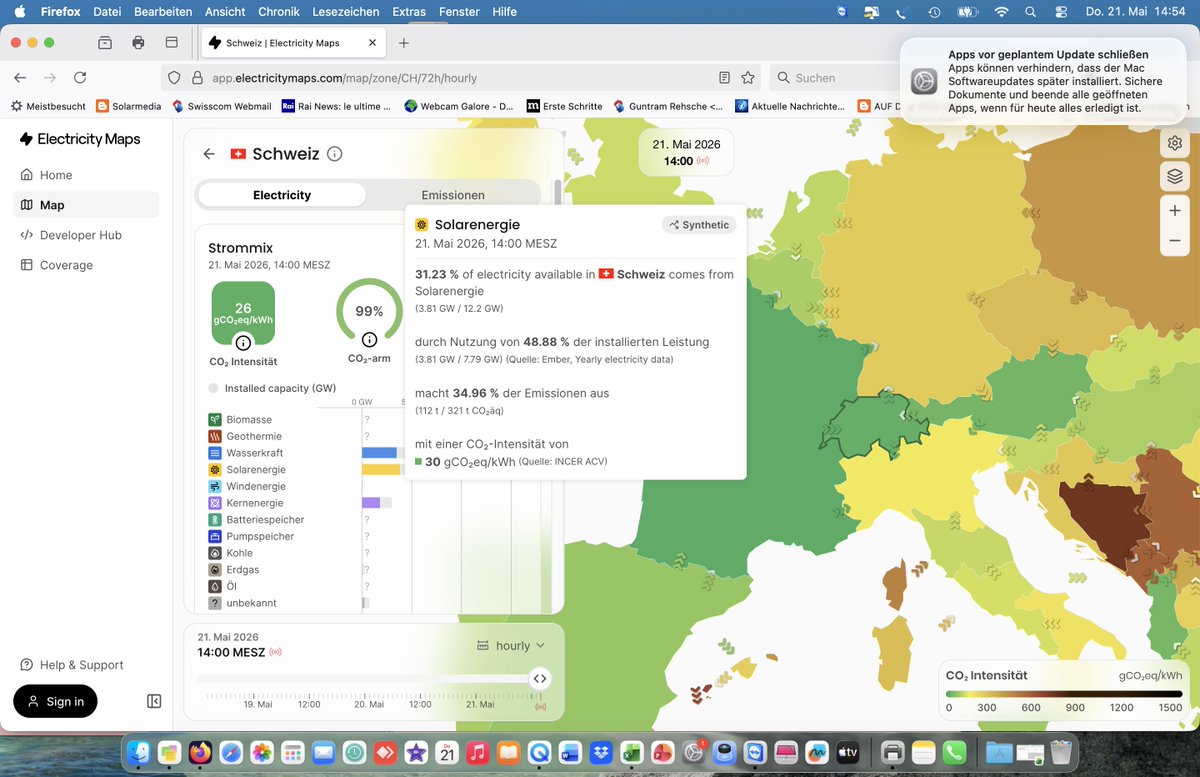The width and height of the screenshot is (1200, 777).
Task: Click the Pumpspeicher icon
Action: click(215, 536)
